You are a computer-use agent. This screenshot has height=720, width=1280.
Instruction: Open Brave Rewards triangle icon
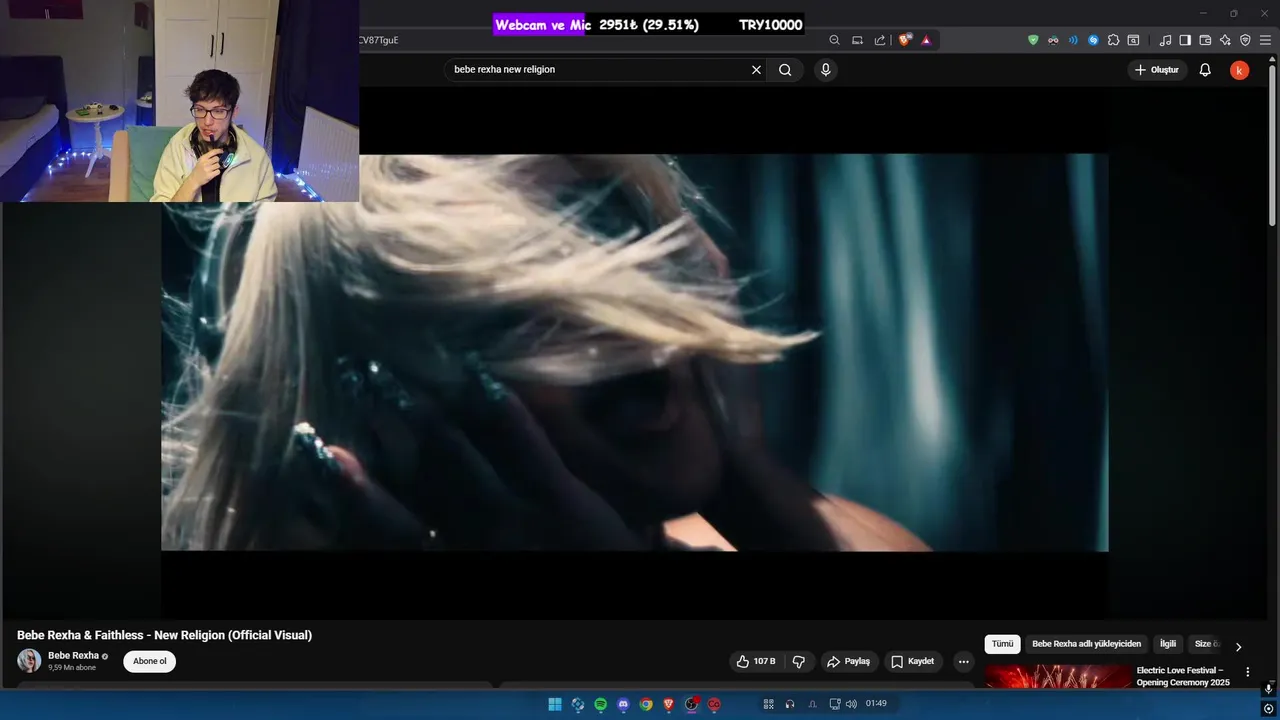926,40
